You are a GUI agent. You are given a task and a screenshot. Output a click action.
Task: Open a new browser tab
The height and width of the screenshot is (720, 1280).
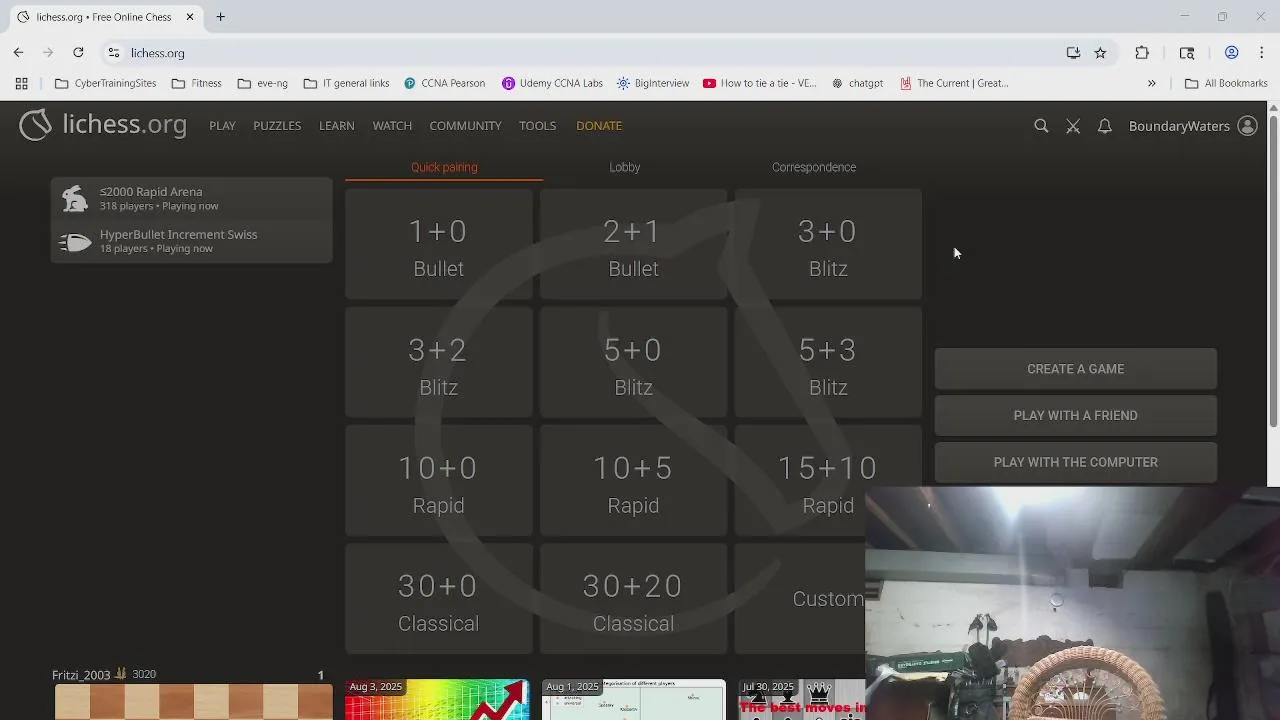220,17
